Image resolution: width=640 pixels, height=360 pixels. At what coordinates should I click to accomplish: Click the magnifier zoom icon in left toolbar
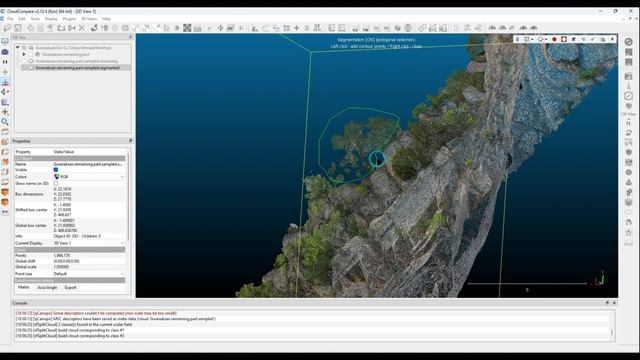5,122
